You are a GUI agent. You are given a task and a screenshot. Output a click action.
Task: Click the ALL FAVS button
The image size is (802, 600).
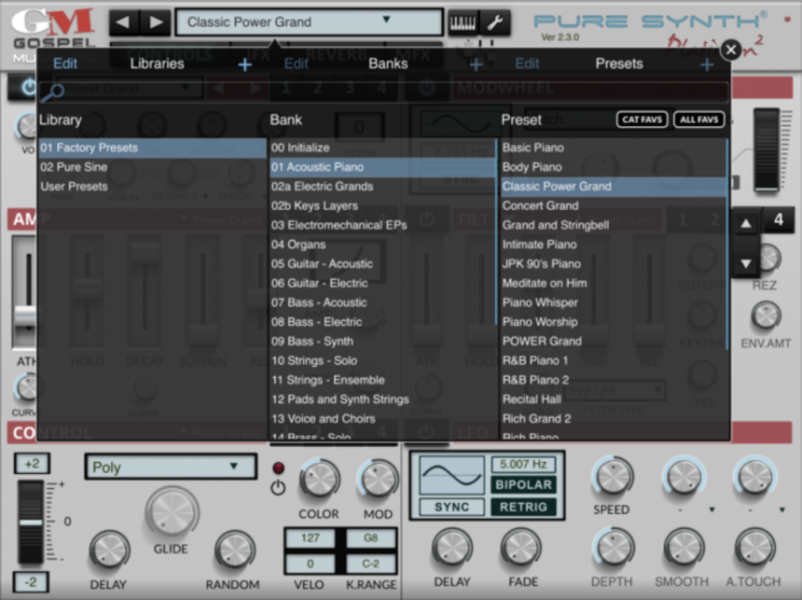click(x=700, y=119)
